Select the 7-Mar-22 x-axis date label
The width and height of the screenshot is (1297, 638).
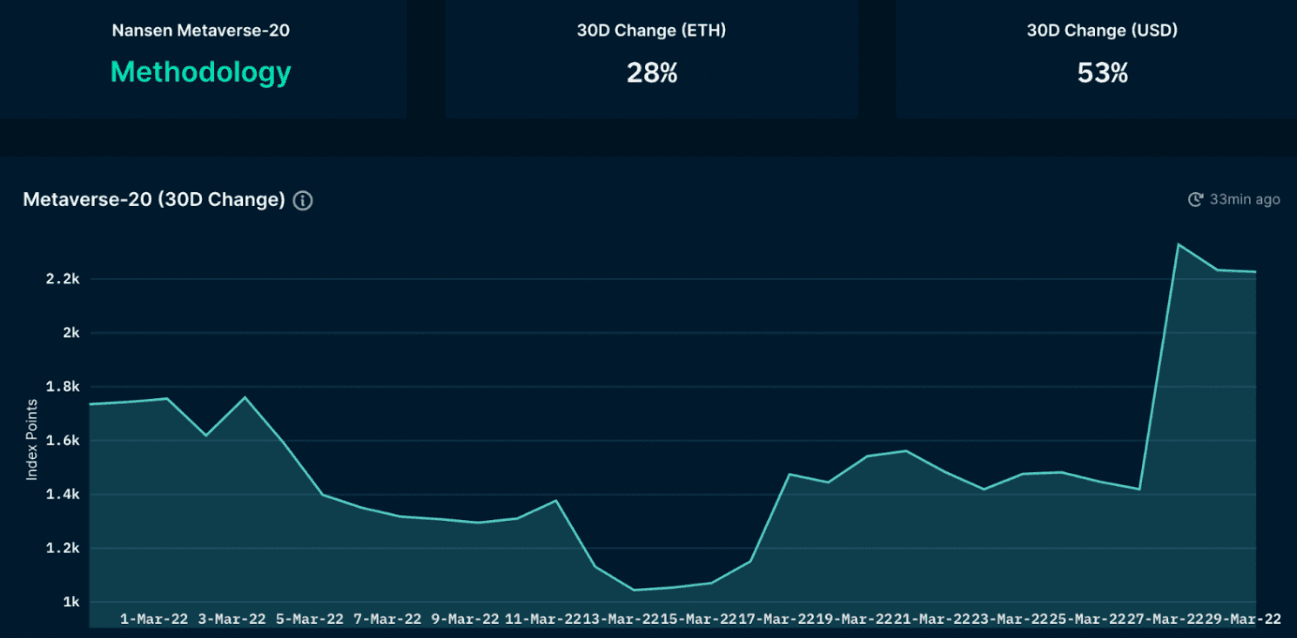387,619
